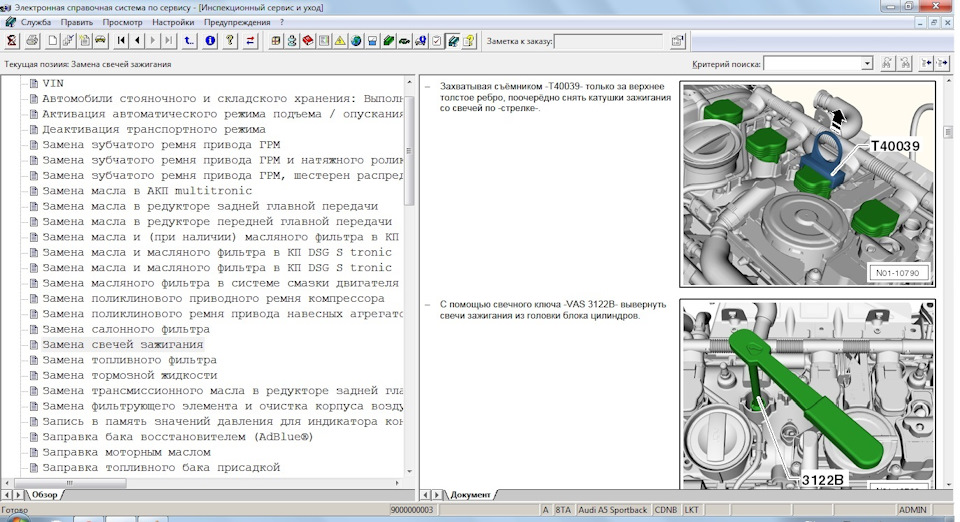Select Заправка бака восстановителем (AdBlue®)

coord(178,436)
